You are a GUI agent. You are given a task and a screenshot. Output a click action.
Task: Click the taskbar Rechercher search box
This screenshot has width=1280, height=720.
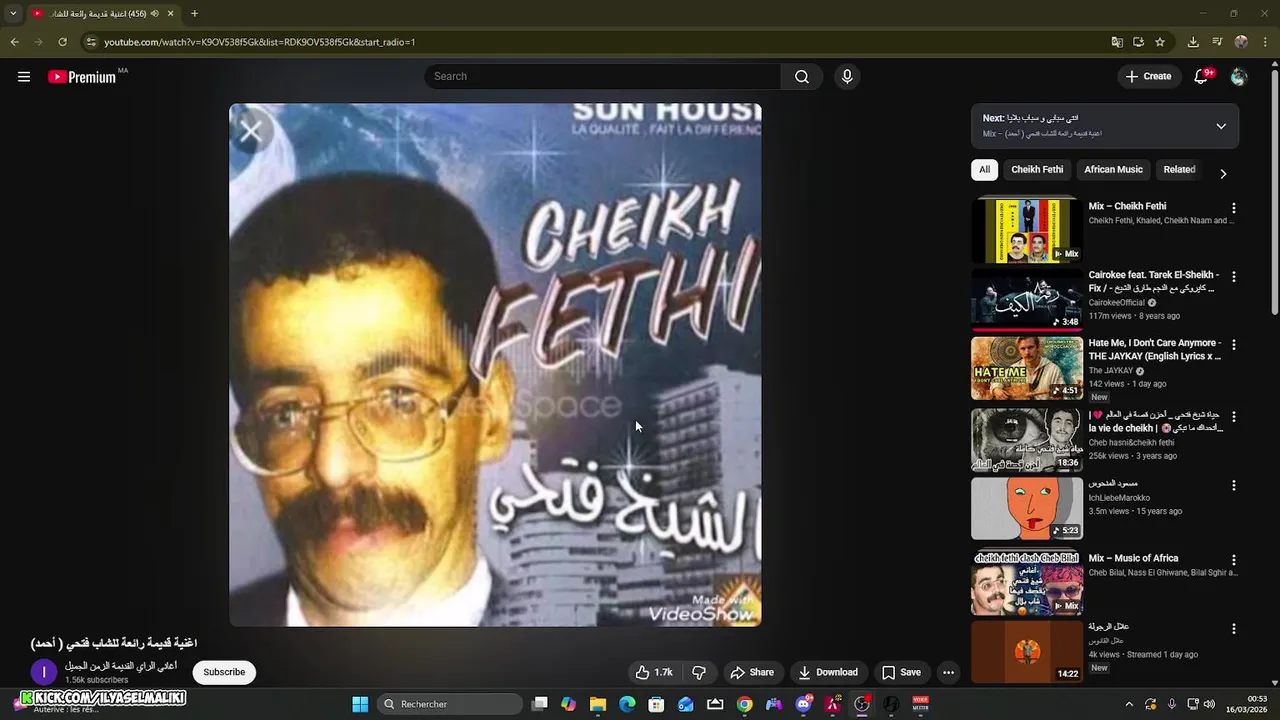tap(449, 704)
